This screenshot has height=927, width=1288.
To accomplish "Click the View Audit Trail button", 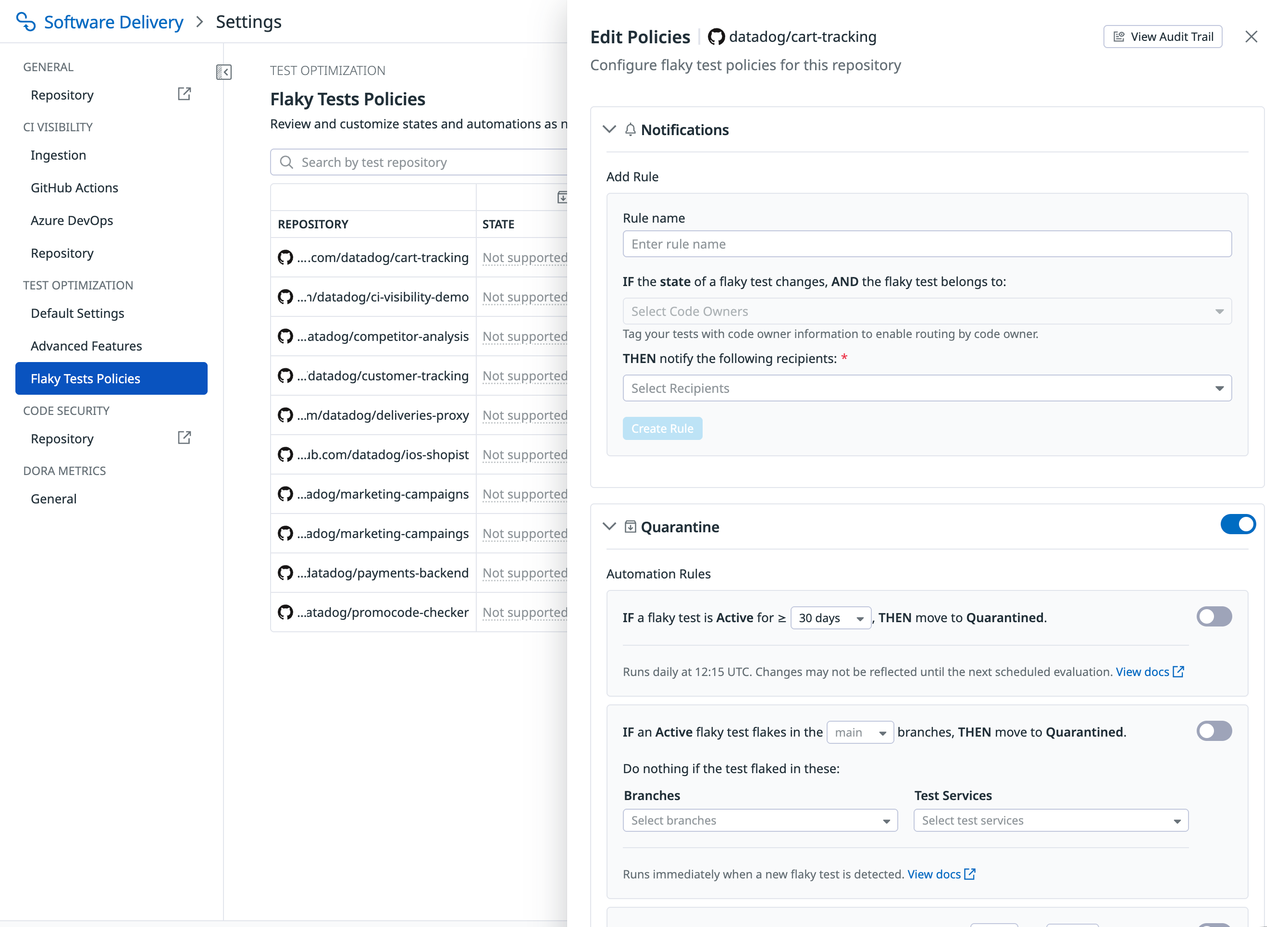I will coord(1163,37).
